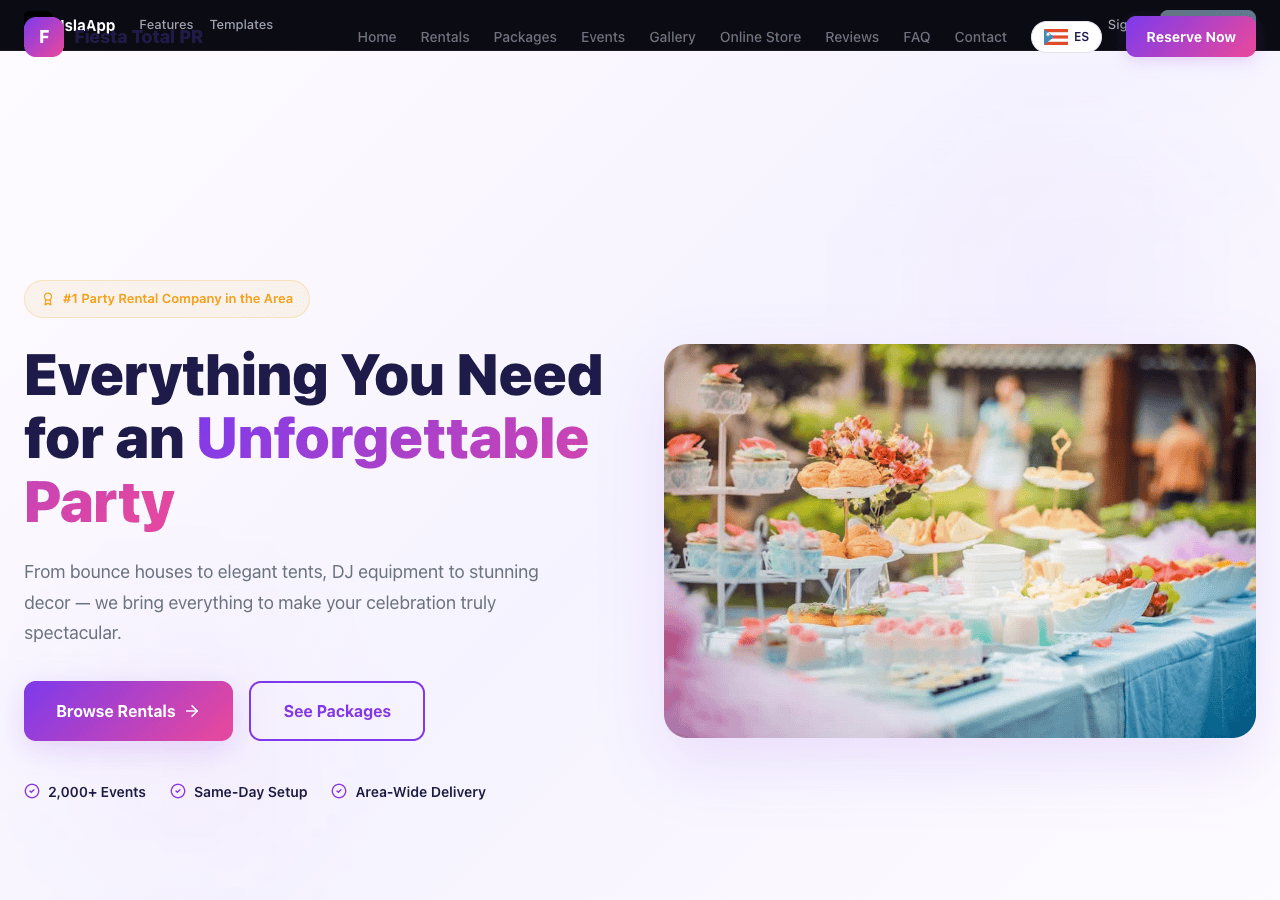1280x900 pixels.
Task: Click the checkmark icon beside Same-Day Setup
Action: tap(178, 791)
